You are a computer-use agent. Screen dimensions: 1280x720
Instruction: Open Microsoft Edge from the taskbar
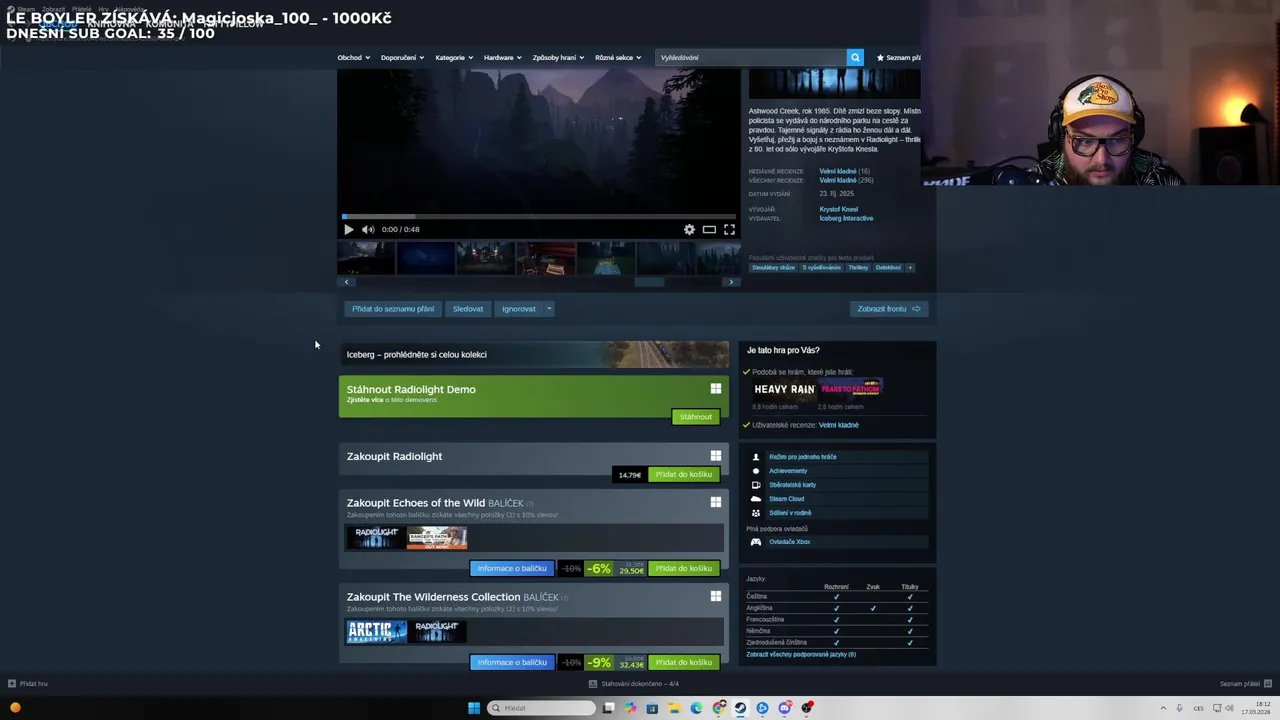[696, 708]
